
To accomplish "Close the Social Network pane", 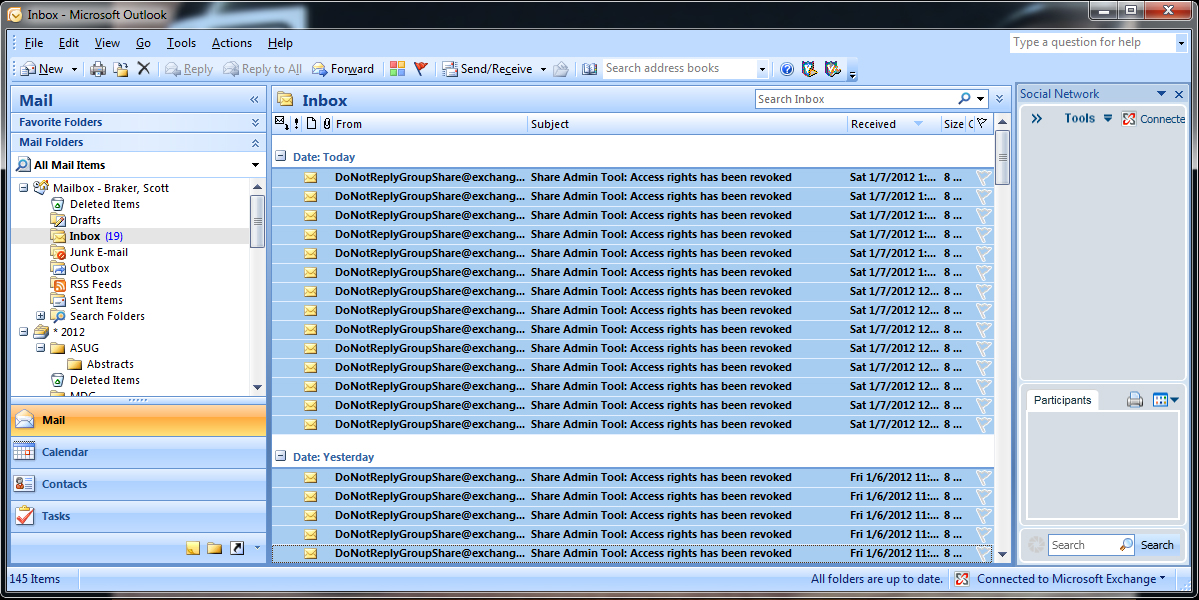I will point(1178,94).
